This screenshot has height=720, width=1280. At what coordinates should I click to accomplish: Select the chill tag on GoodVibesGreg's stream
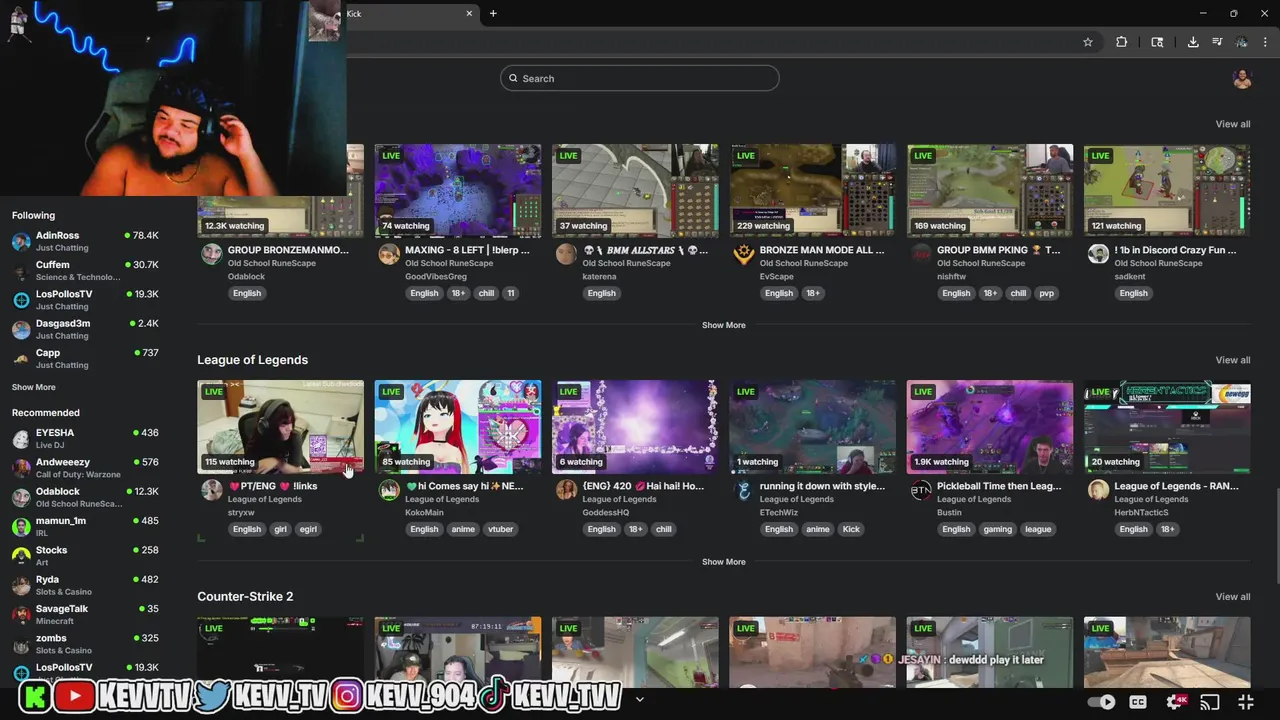486,293
